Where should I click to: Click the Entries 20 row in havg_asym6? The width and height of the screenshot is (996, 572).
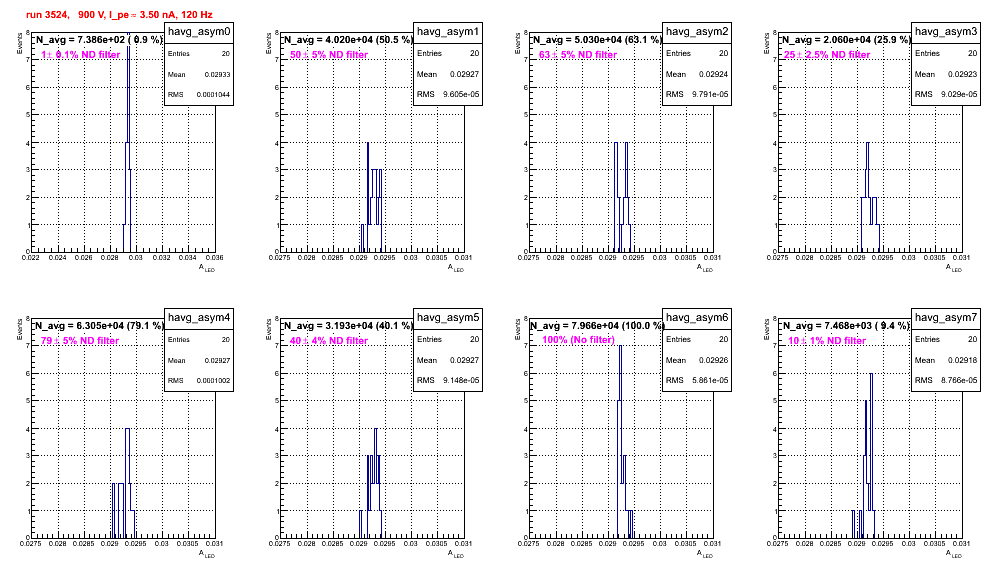(x=697, y=339)
